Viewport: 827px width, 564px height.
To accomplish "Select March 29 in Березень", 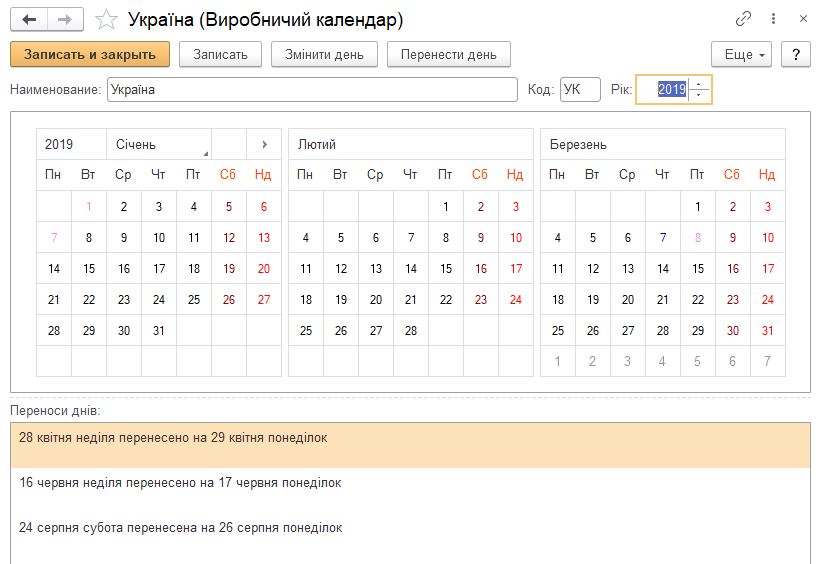I will coord(698,331).
